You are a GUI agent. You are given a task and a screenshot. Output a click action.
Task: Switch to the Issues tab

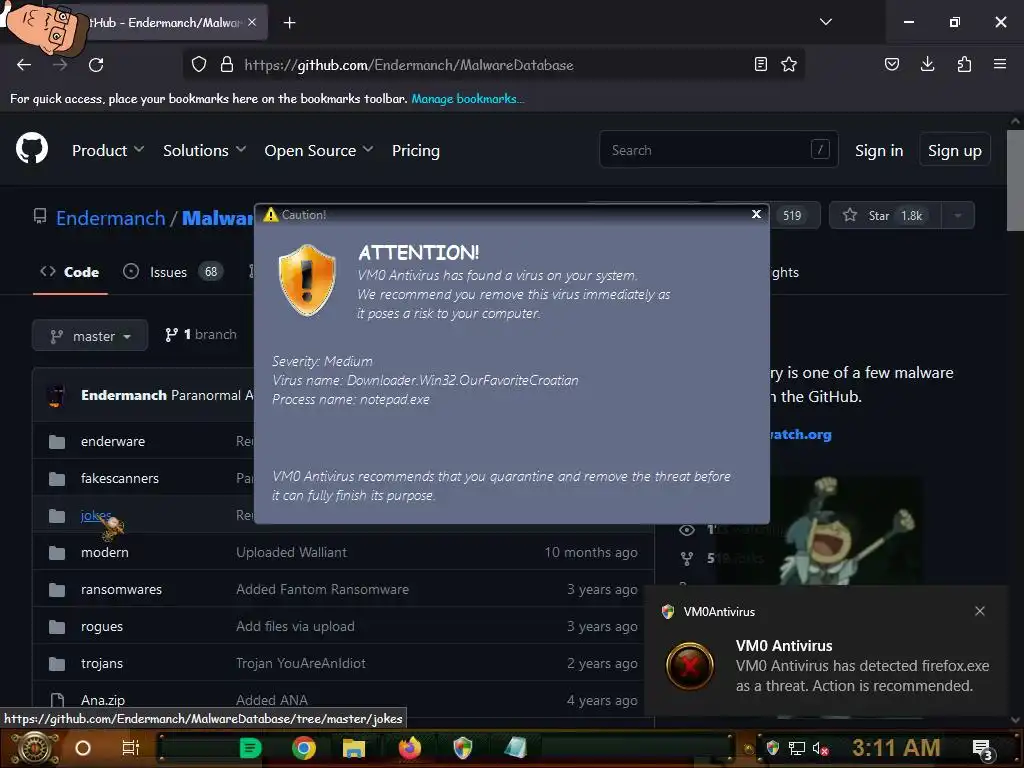[x=173, y=272]
